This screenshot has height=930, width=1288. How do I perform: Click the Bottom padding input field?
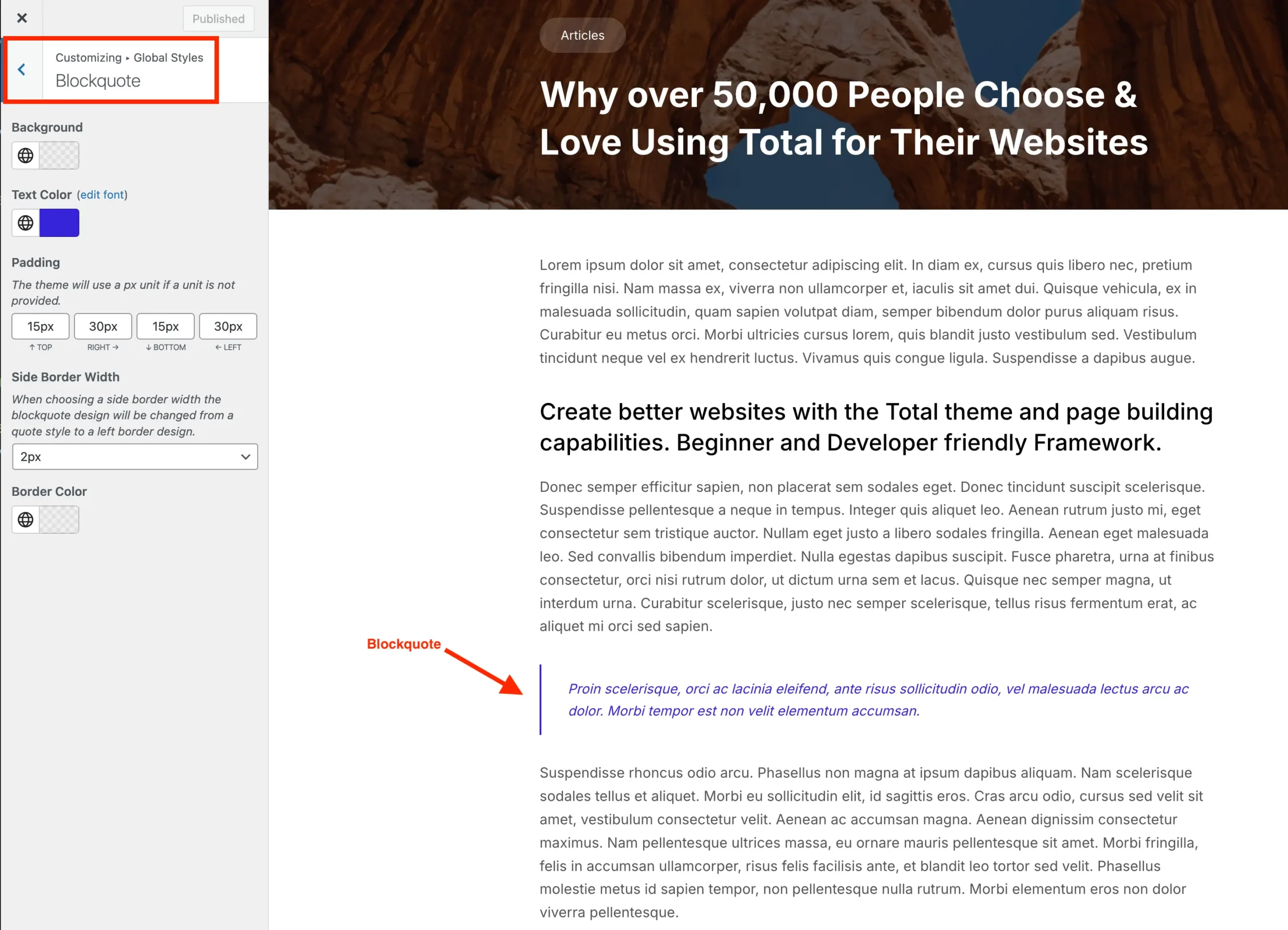[165, 326]
